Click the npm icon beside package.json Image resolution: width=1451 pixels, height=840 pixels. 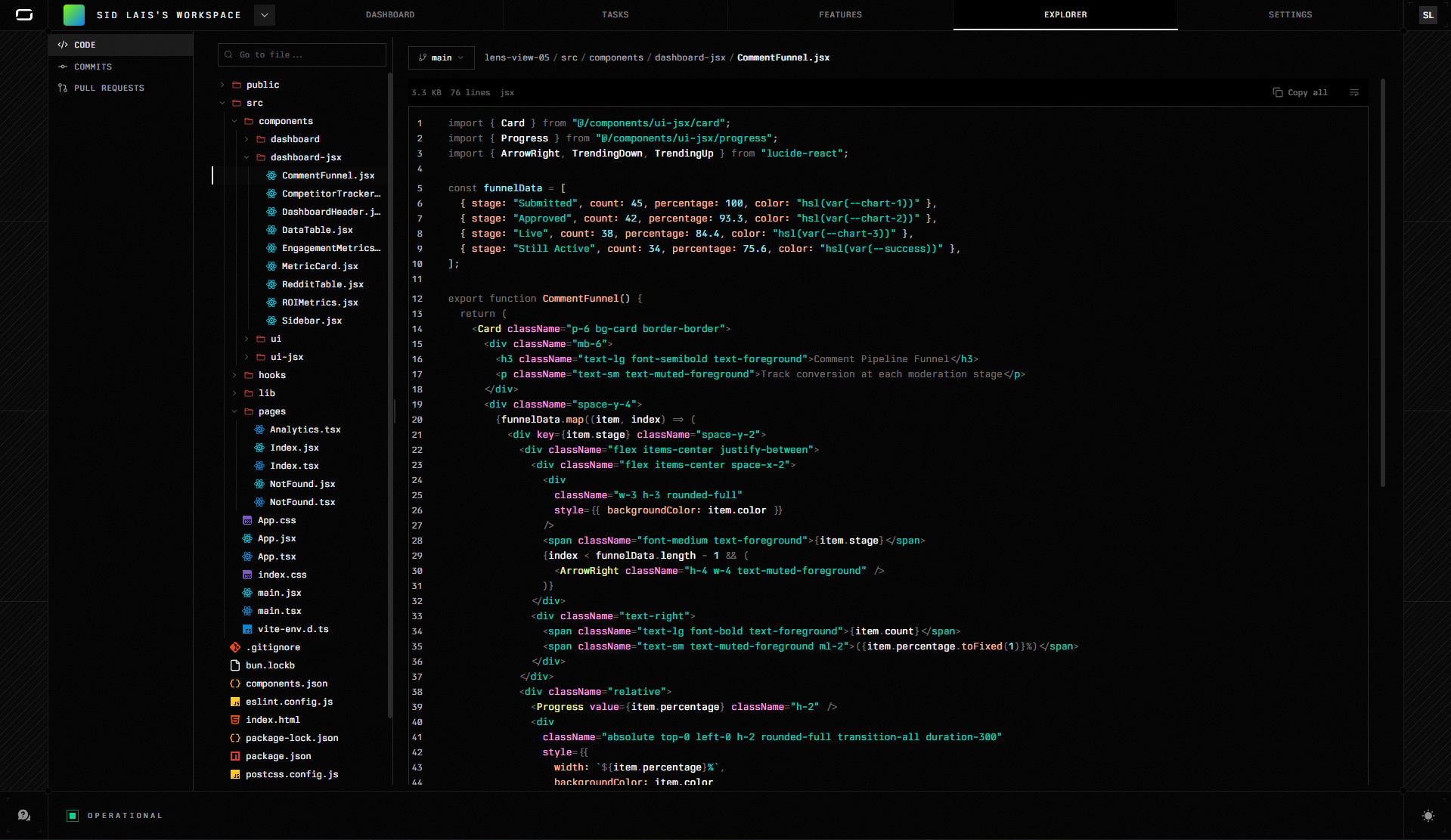(x=235, y=756)
